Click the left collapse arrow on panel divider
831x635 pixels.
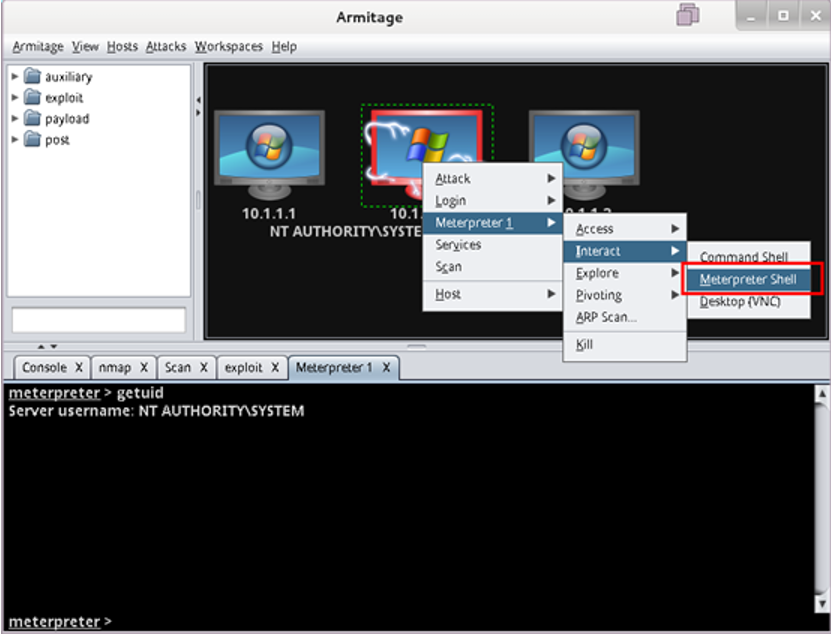click(198, 100)
